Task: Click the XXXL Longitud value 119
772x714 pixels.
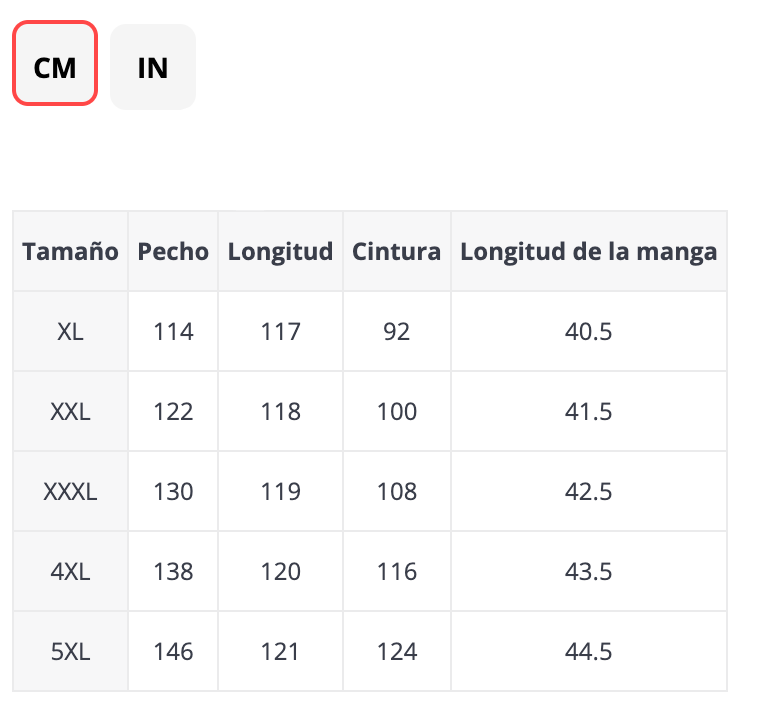Action: [280, 491]
